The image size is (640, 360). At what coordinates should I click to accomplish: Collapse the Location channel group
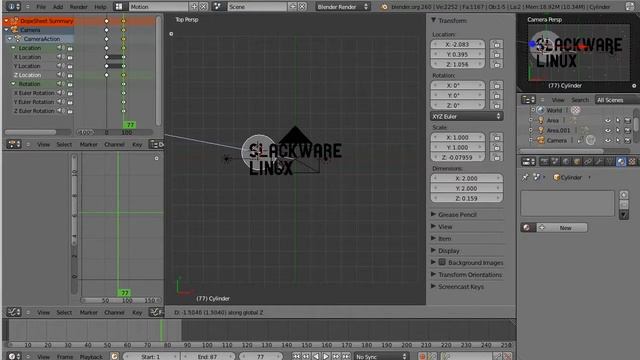point(13,48)
